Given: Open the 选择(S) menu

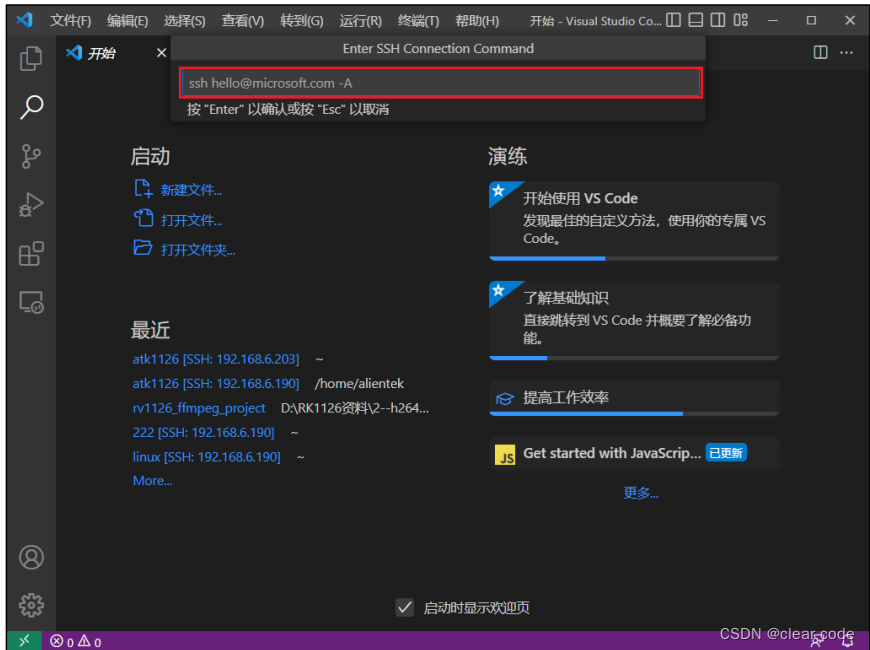Looking at the screenshot, I should point(184,21).
